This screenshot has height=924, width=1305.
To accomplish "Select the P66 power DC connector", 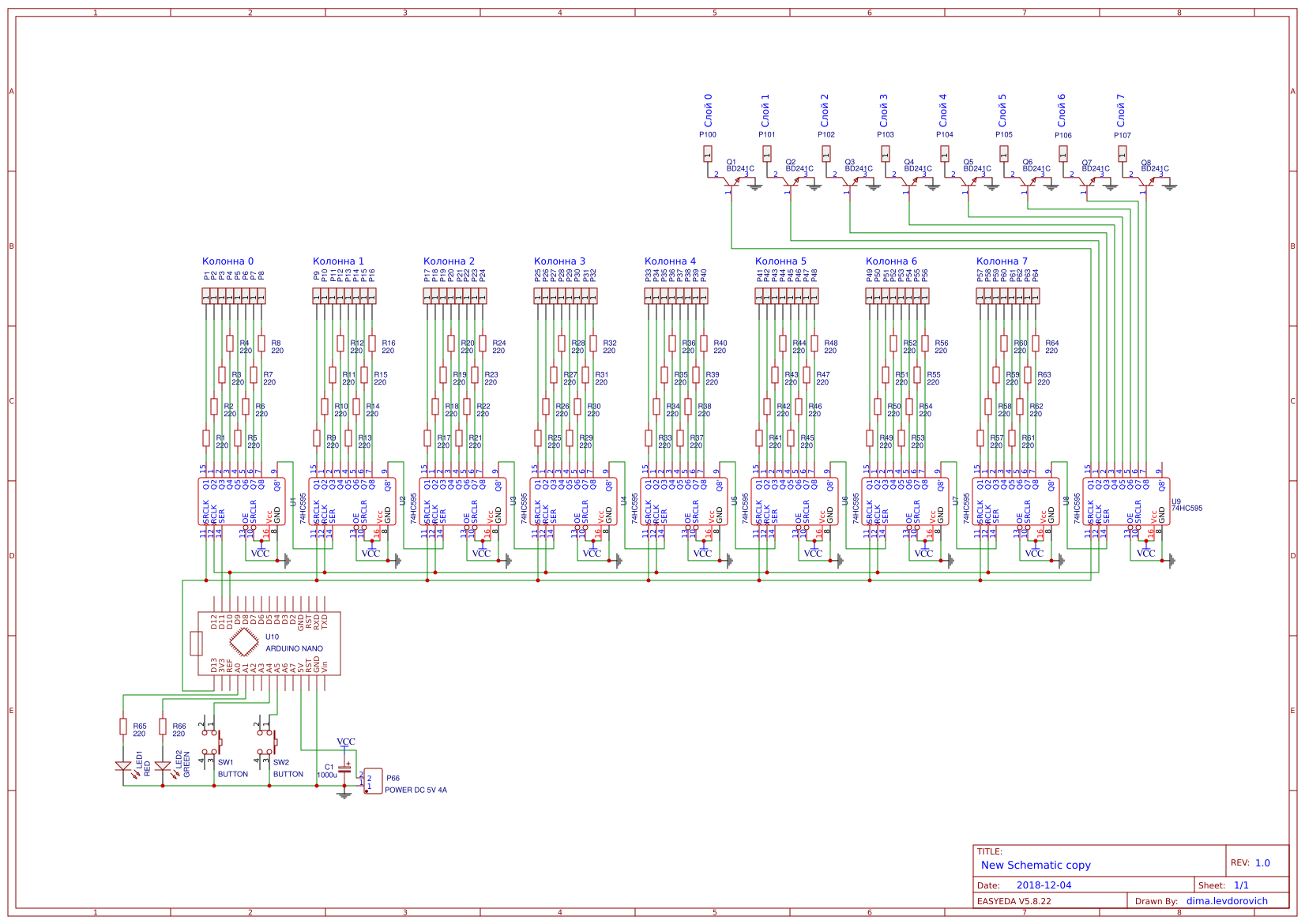I will [373, 781].
